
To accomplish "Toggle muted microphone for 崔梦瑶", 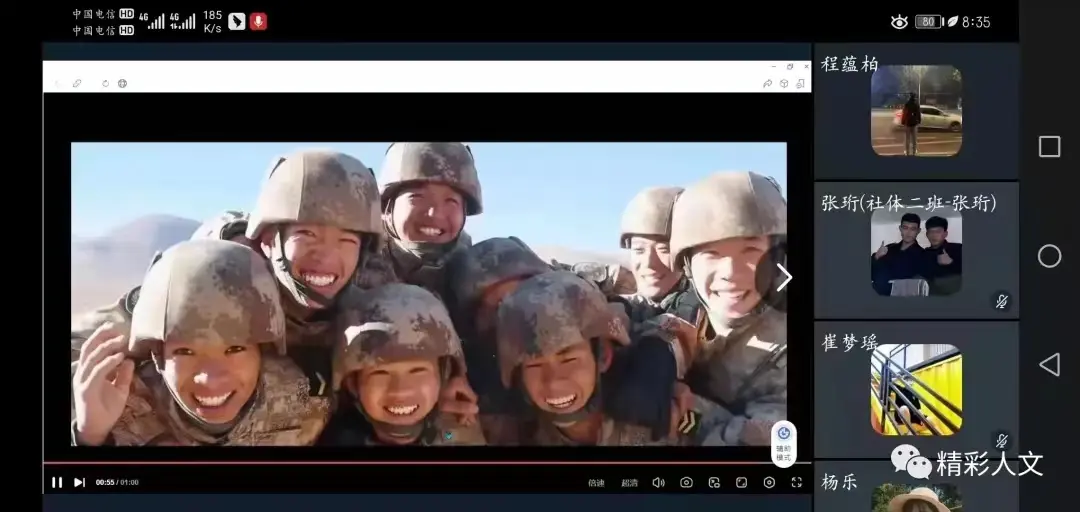I will coord(1001,440).
